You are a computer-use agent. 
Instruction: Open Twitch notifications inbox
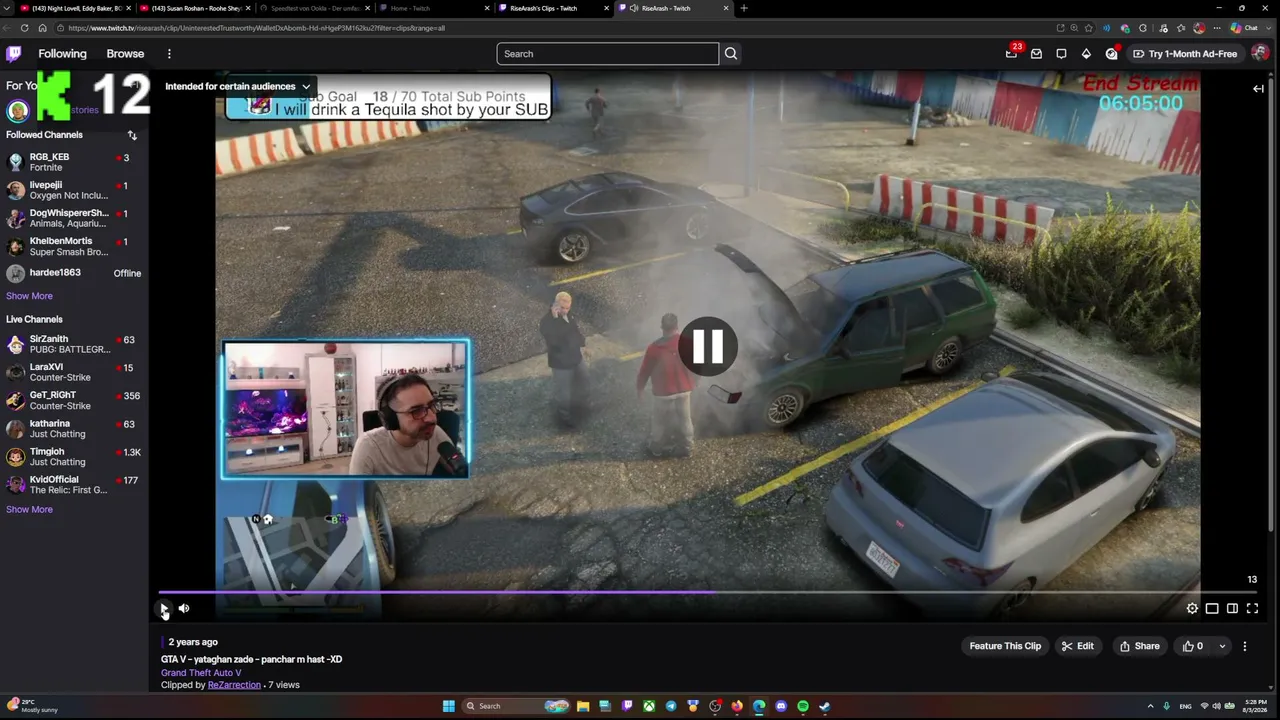pyautogui.click(x=1036, y=54)
